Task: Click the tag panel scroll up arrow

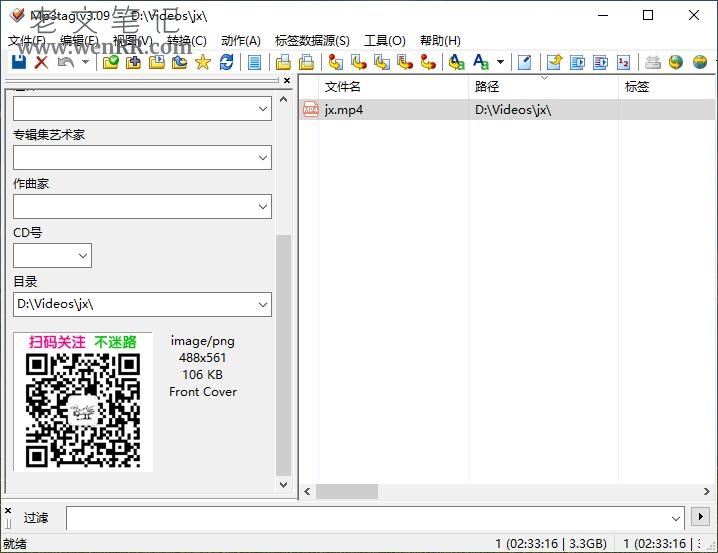Action: 283,99
